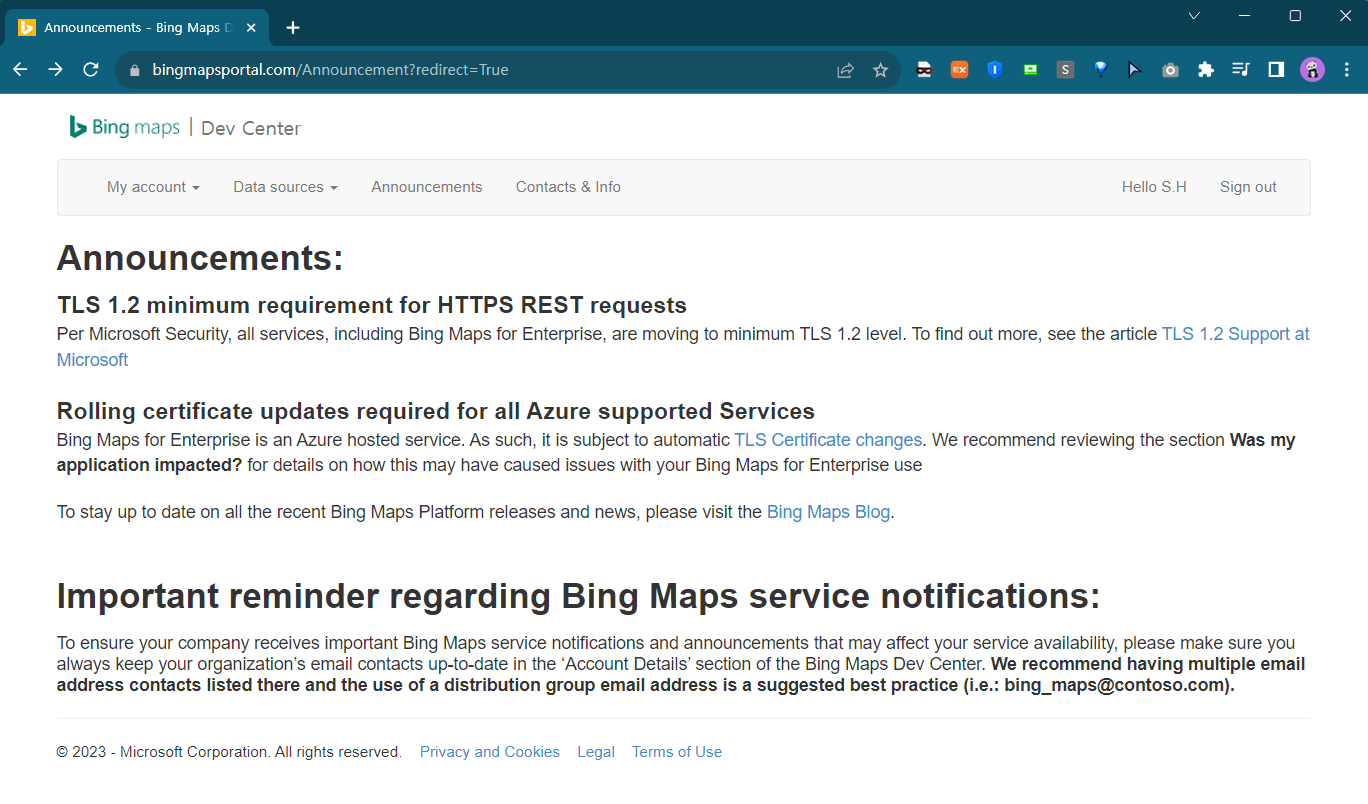Open the Privacy and Cookies footer link
The width and height of the screenshot is (1368, 804).
click(x=490, y=752)
